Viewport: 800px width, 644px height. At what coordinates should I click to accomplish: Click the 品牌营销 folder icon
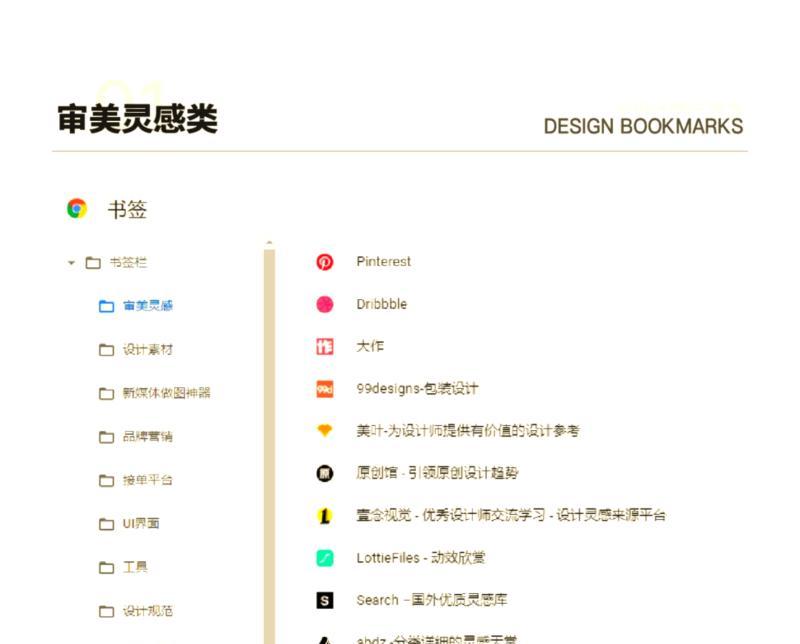[106, 437]
